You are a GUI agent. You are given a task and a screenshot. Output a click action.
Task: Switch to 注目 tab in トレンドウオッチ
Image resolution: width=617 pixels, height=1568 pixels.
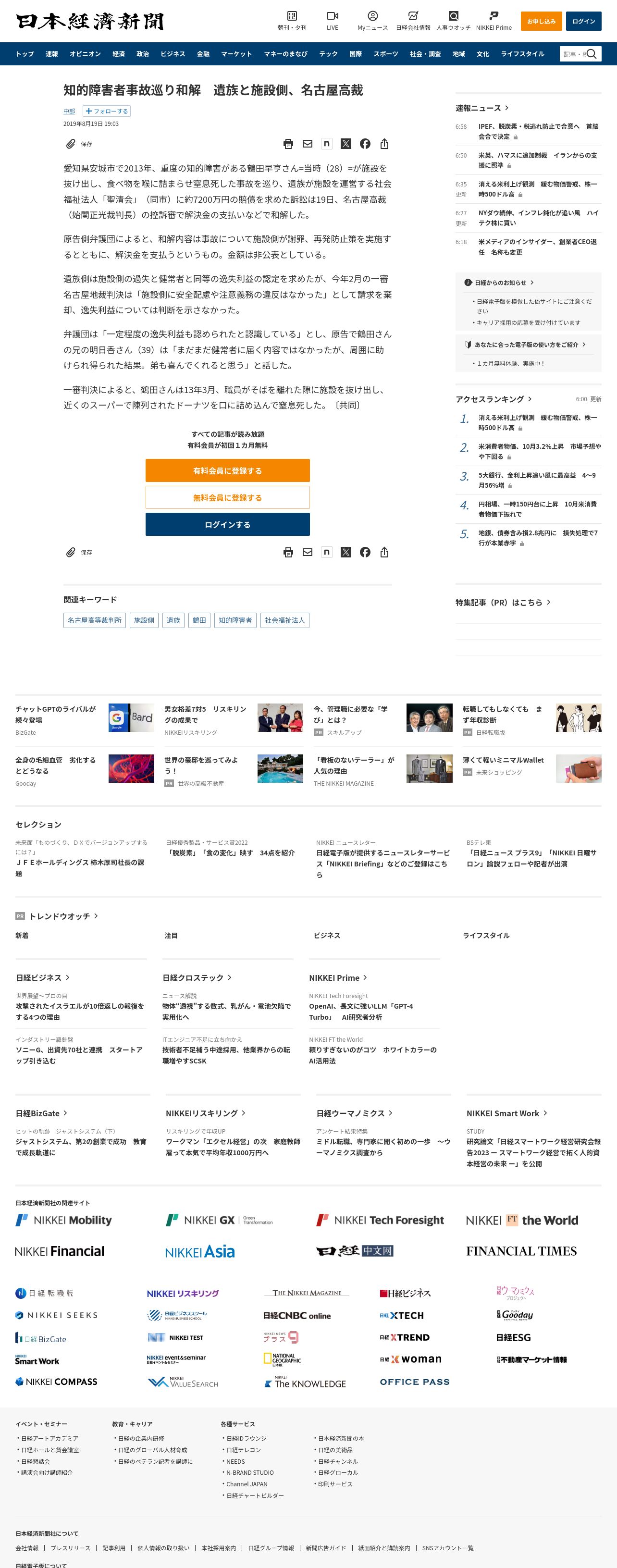(171, 935)
